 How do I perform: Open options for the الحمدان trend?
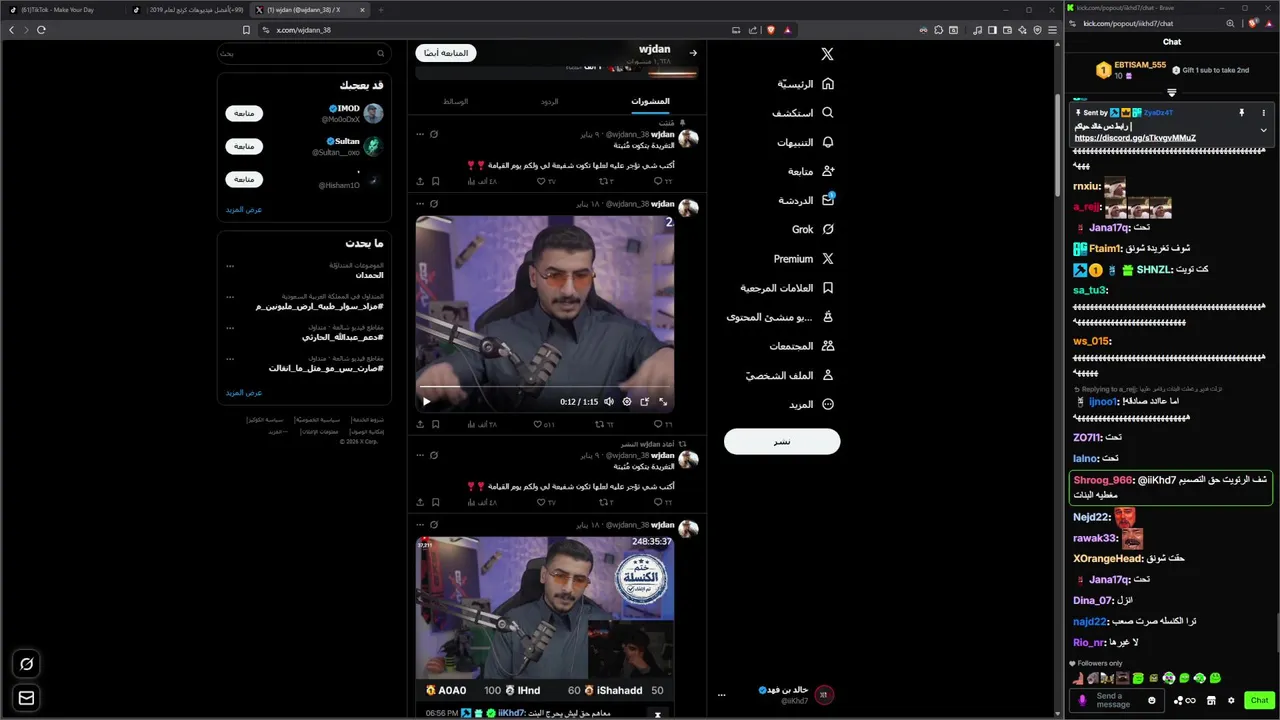230,266
